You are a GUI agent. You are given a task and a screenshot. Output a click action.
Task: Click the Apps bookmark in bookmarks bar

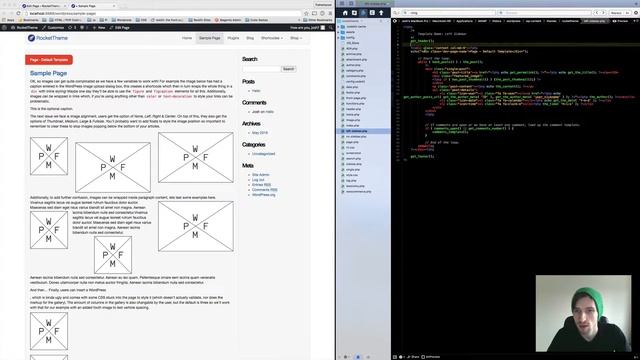[8, 20]
